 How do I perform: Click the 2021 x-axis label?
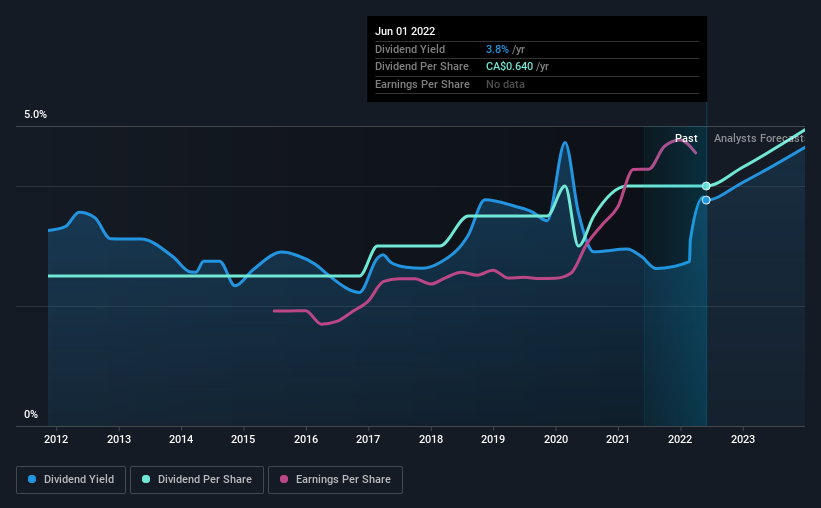(x=618, y=439)
